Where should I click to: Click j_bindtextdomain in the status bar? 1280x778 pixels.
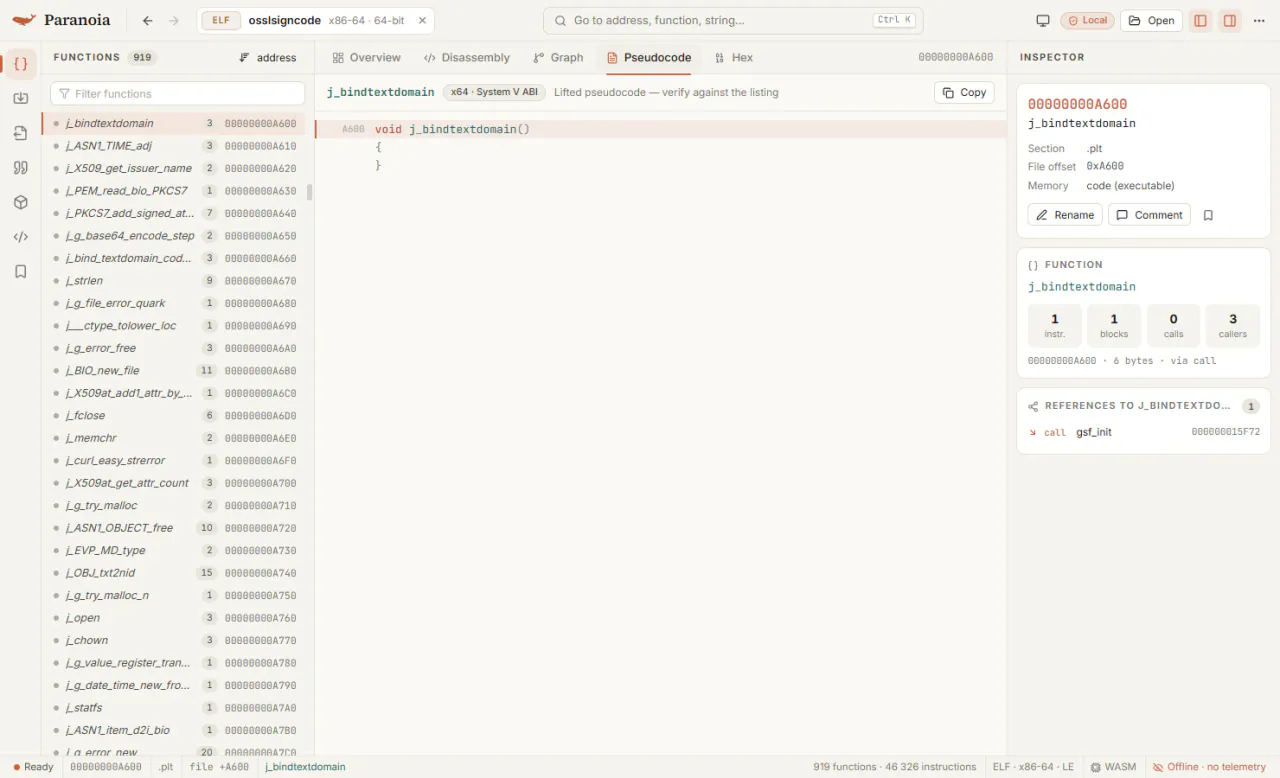coord(305,767)
